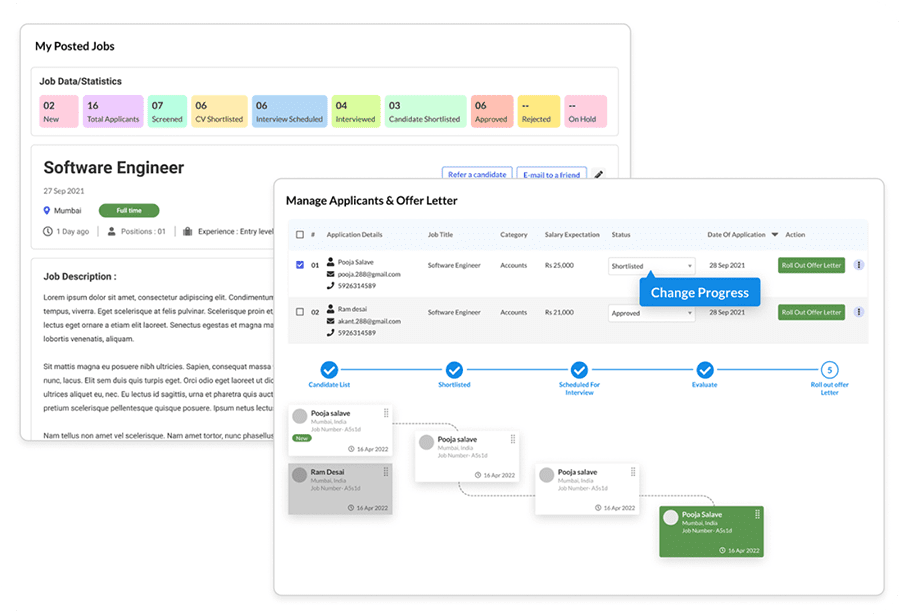Click the Shortlisted step on the progress tracker
Viewport: 900px width, 614px height.
(454, 375)
